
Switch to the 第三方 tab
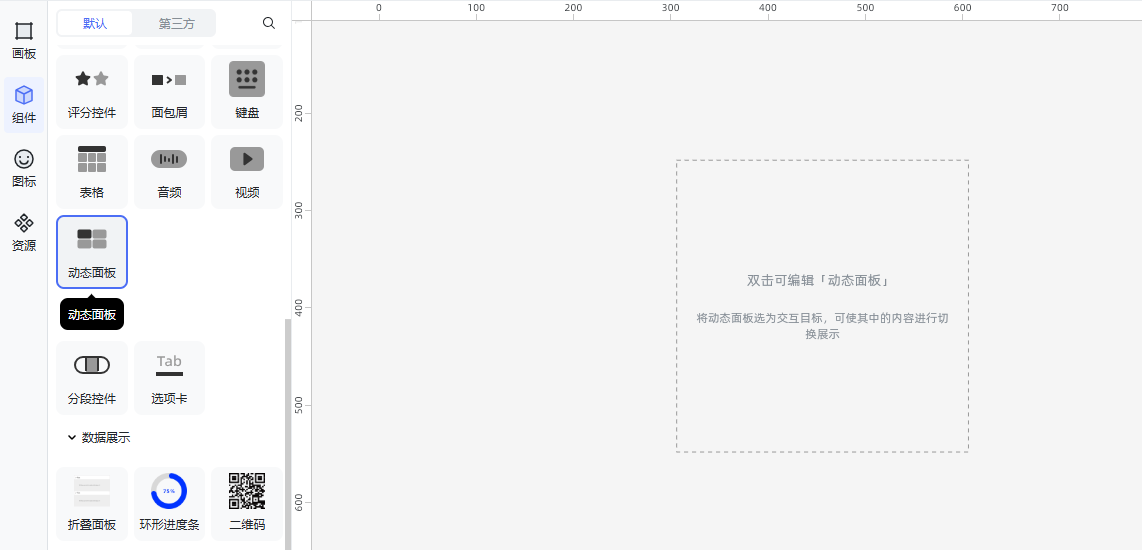[176, 23]
